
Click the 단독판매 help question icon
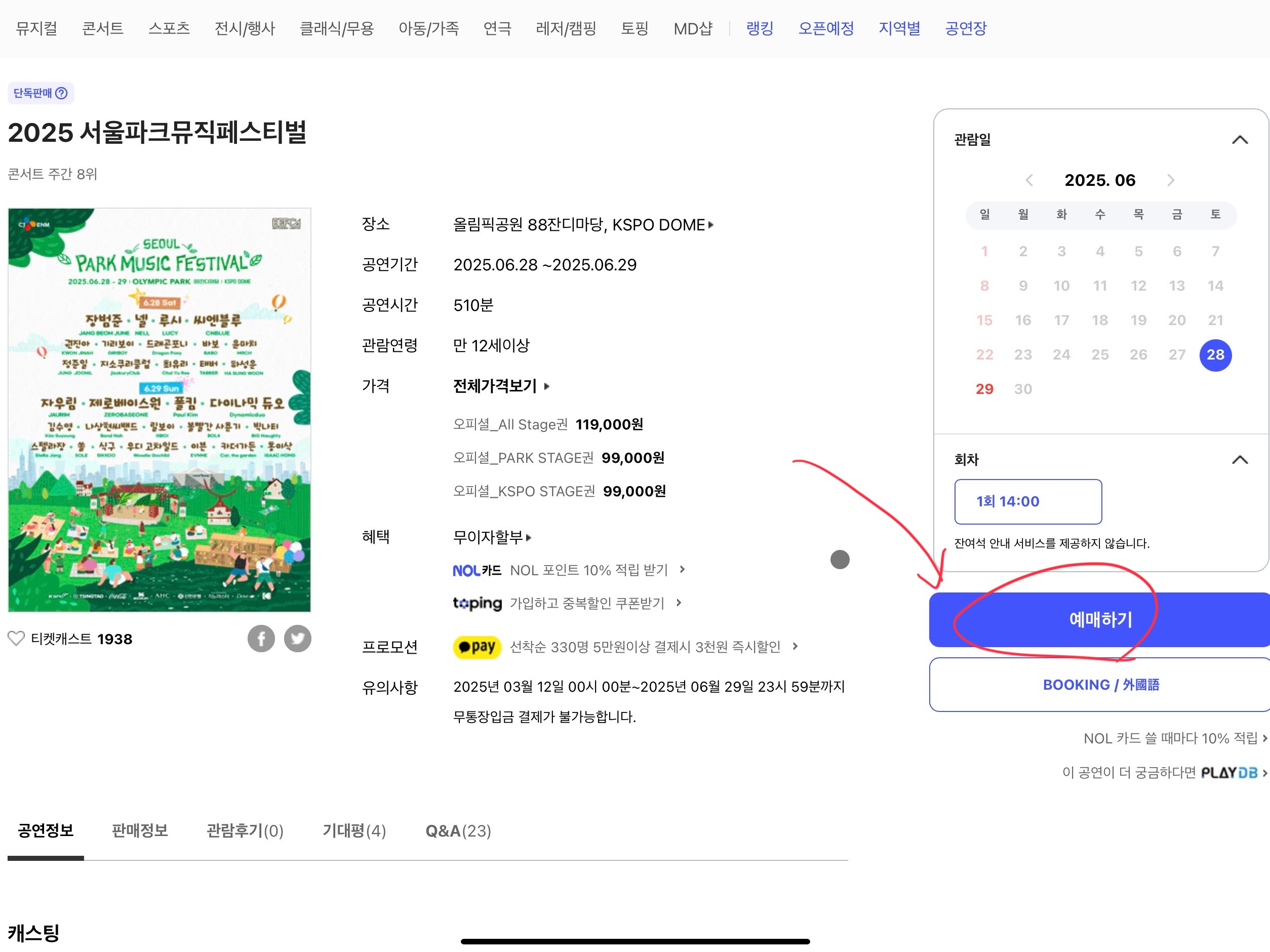point(61,93)
